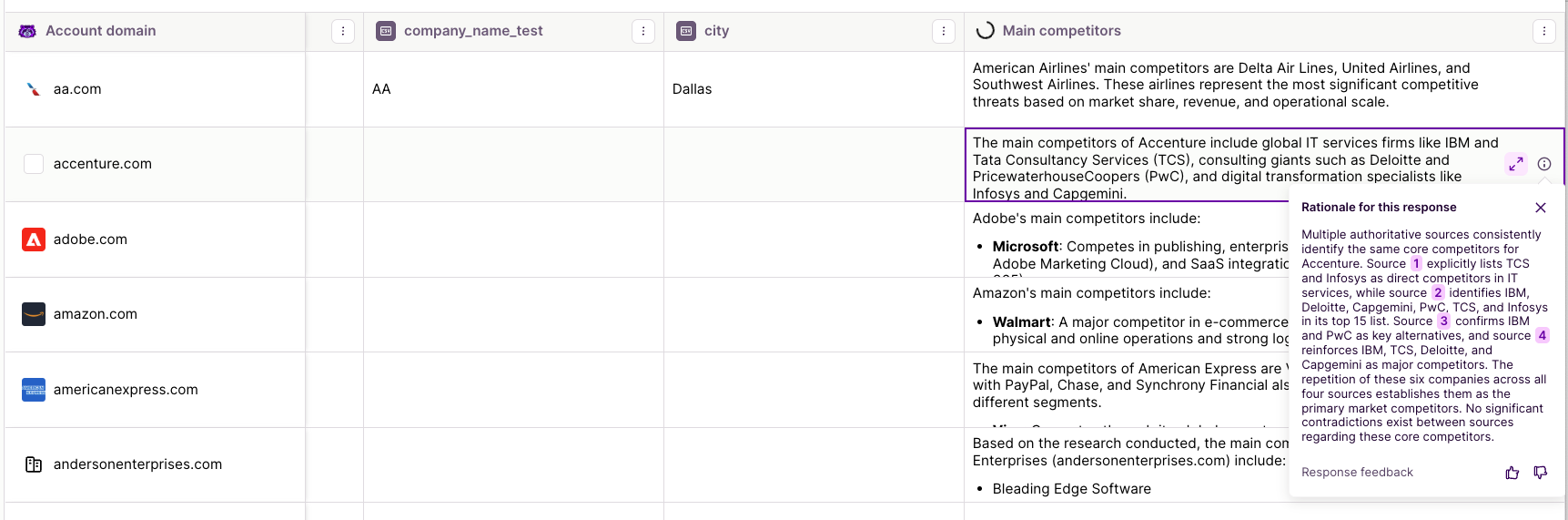Give thumbs down response feedback
This screenshot has width=1568, height=520.
1541,473
